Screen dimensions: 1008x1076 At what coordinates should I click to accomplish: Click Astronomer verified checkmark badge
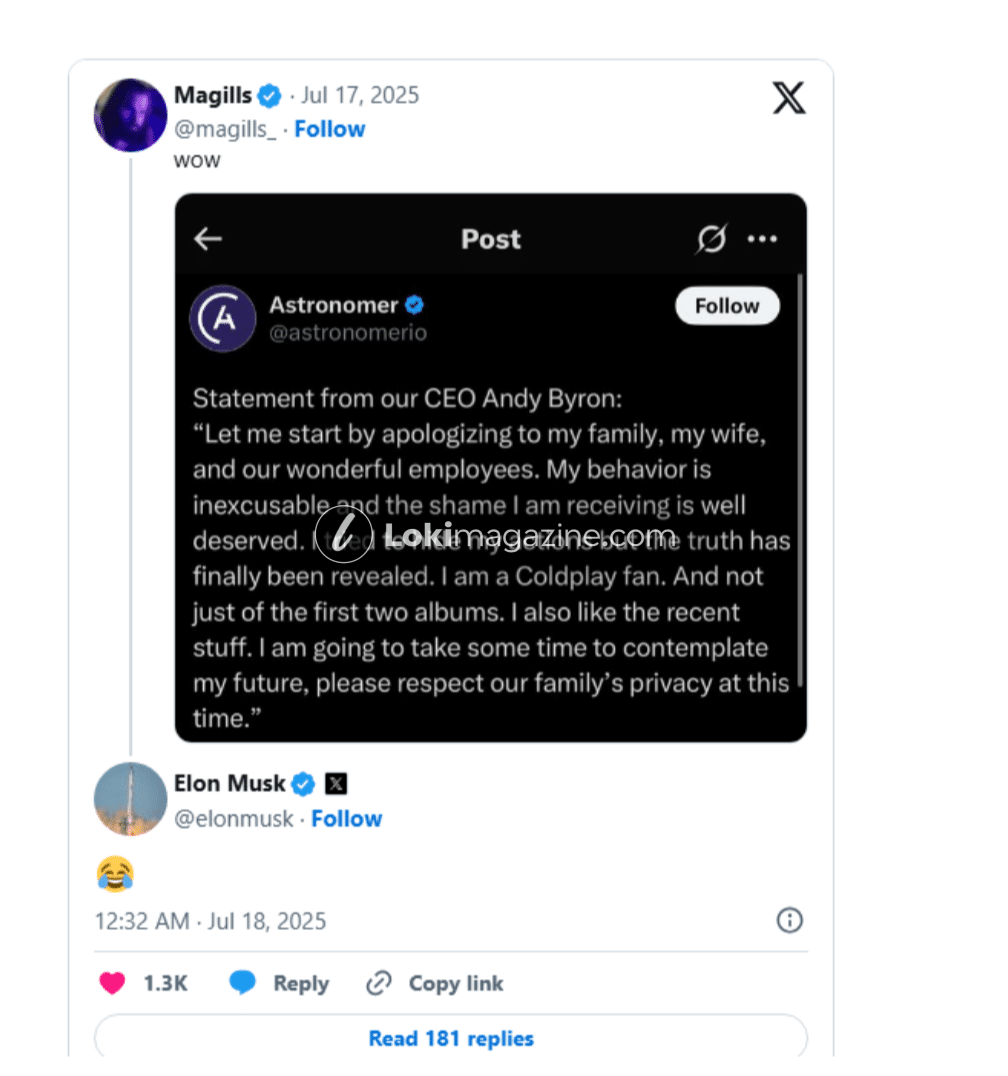click(x=412, y=304)
